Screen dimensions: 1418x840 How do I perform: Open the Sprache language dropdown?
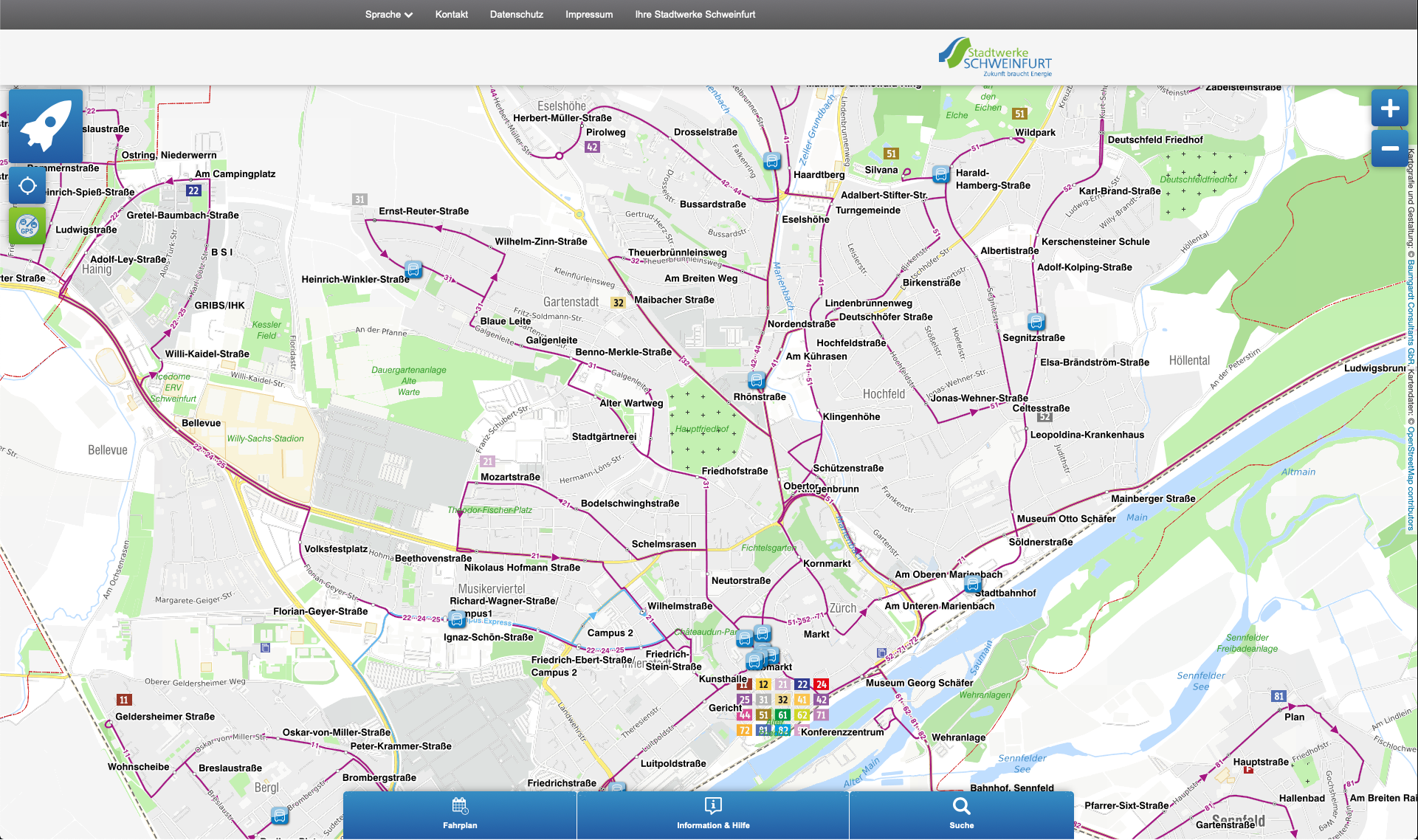tap(388, 14)
